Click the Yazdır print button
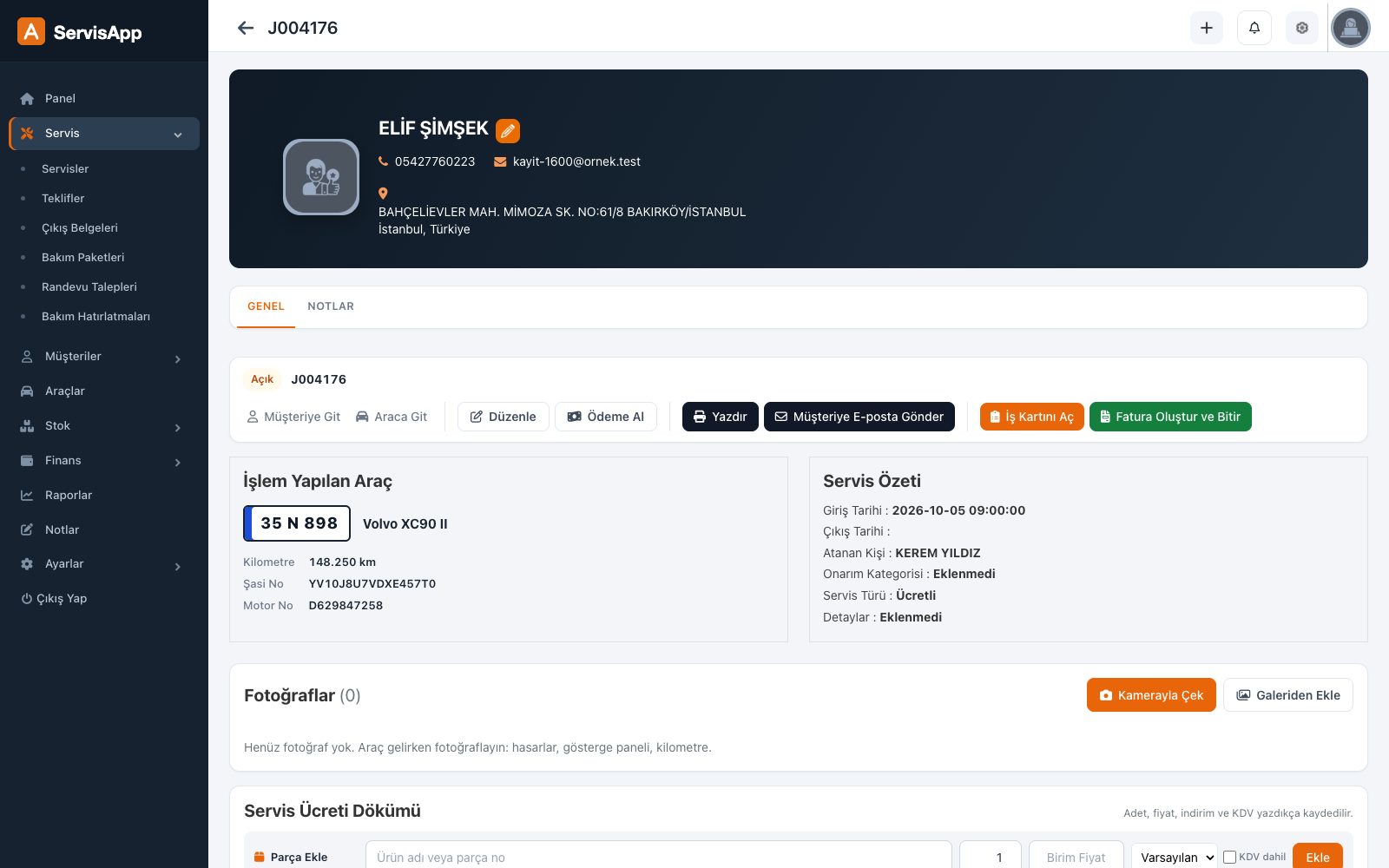Viewport: 1389px width, 868px height. pos(721,417)
